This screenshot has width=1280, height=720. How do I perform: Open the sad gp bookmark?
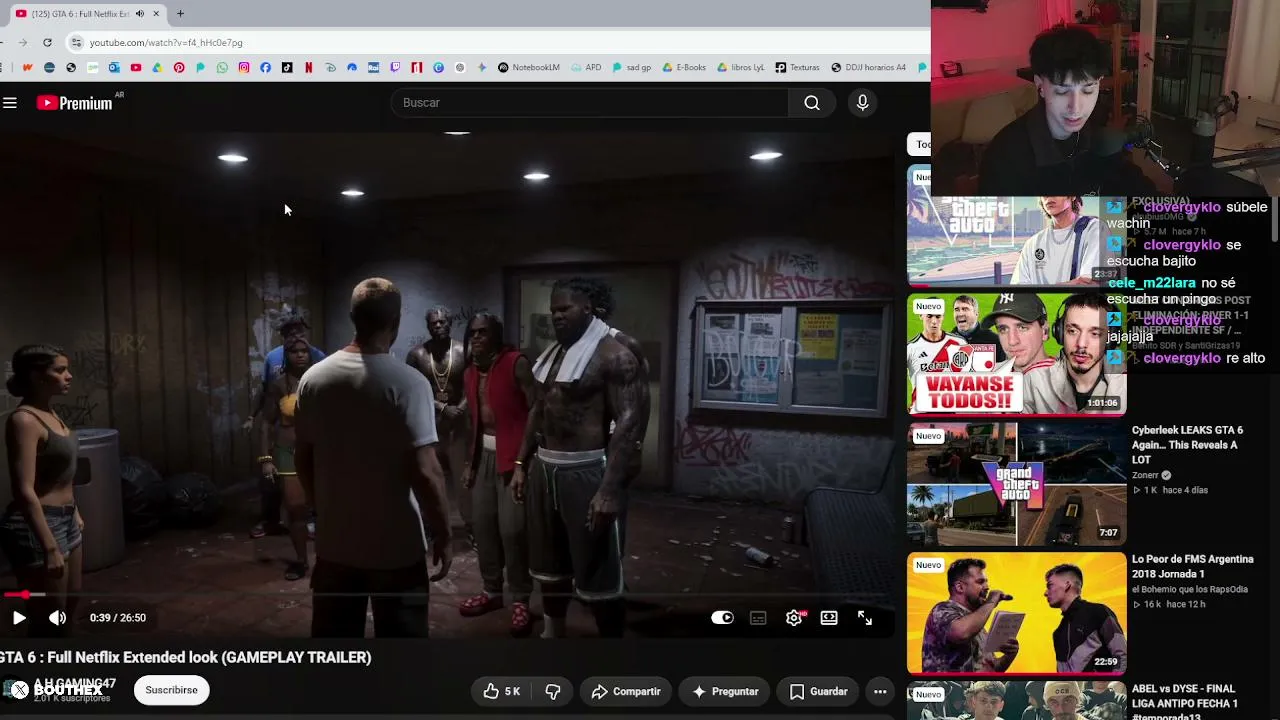(632, 68)
